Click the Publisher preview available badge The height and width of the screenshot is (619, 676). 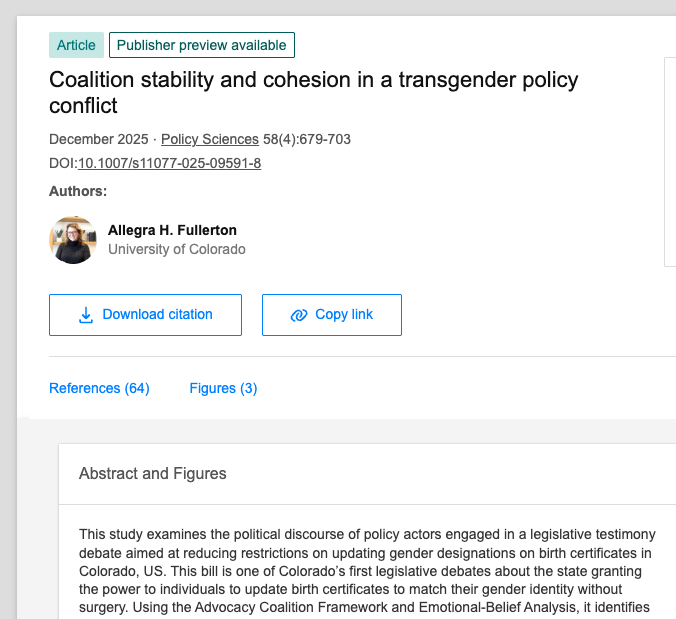tap(202, 45)
